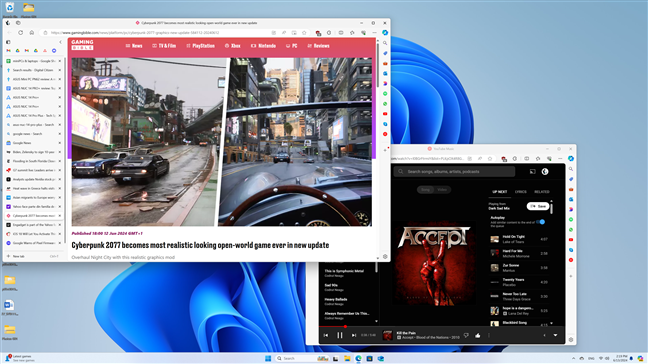Switch to Video mode in YouTube Music
The image size is (648, 364).
[x=442, y=190]
